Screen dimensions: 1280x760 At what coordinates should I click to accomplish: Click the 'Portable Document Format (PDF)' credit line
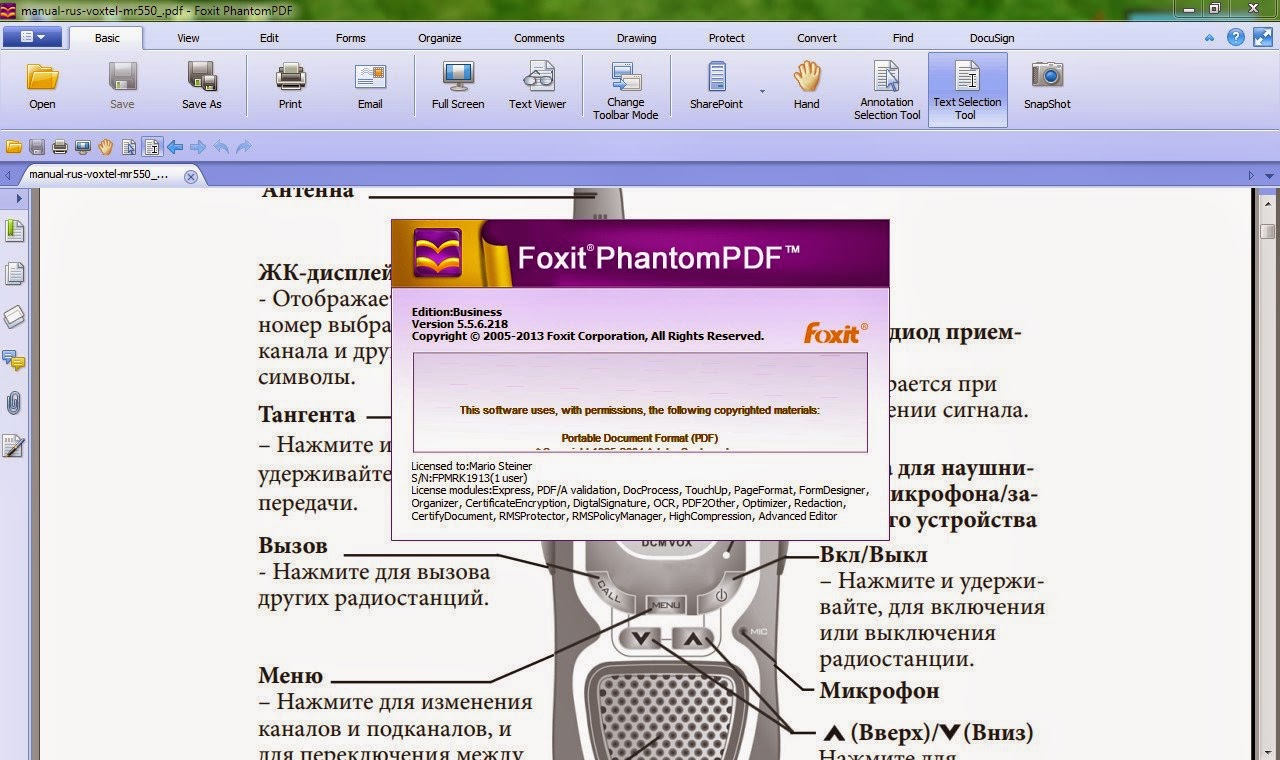(x=640, y=438)
